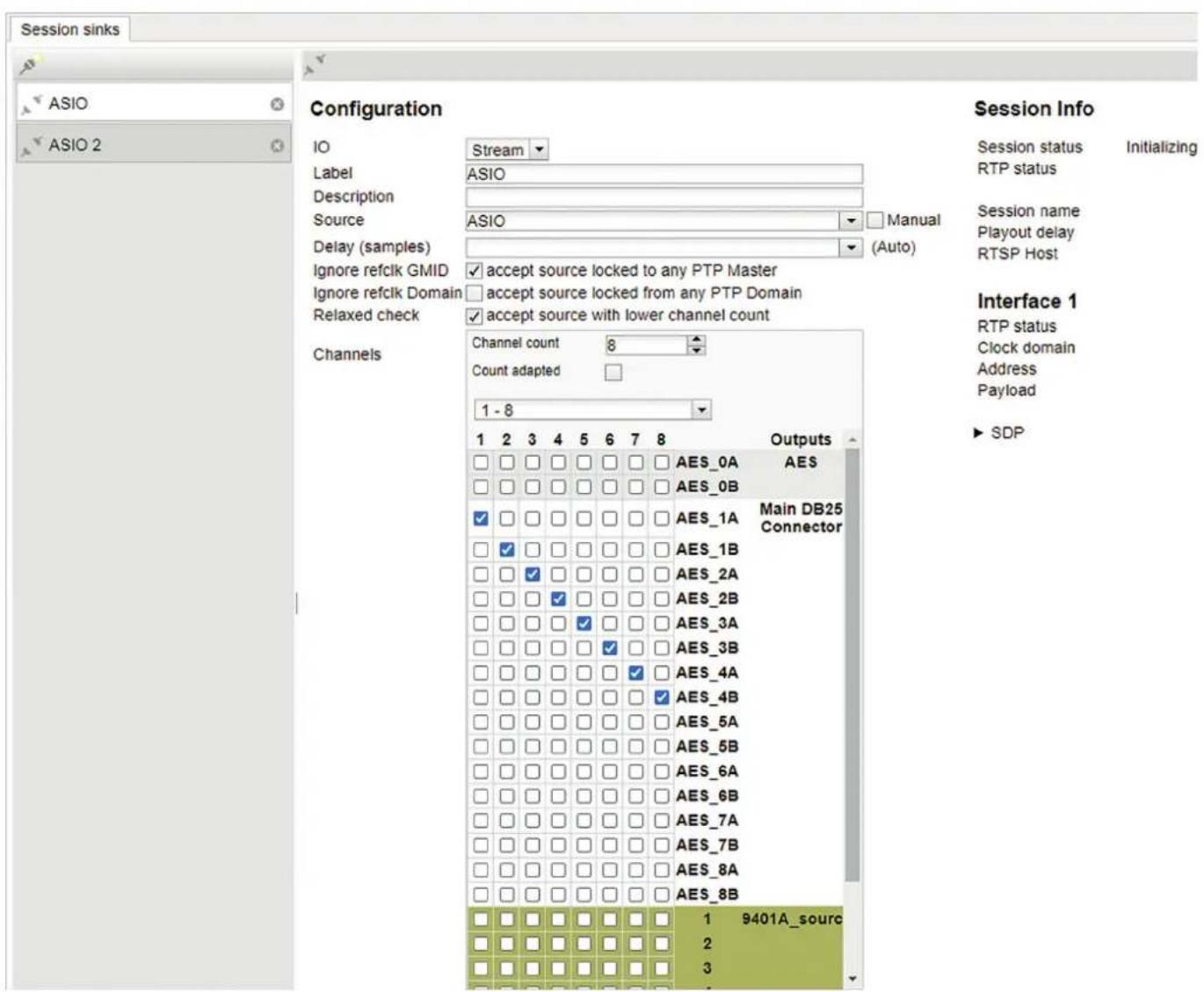Click the Channel count field
The image size is (1204, 992).
click(646, 344)
